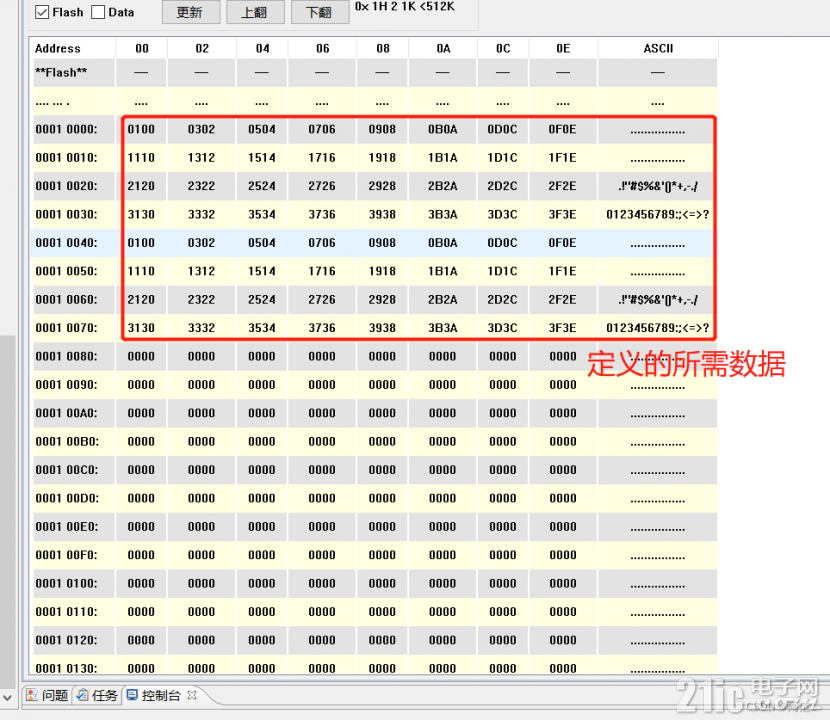830x720 pixels.
Task: Click the vertical scrollbar thumb on left
Action: 7,511
